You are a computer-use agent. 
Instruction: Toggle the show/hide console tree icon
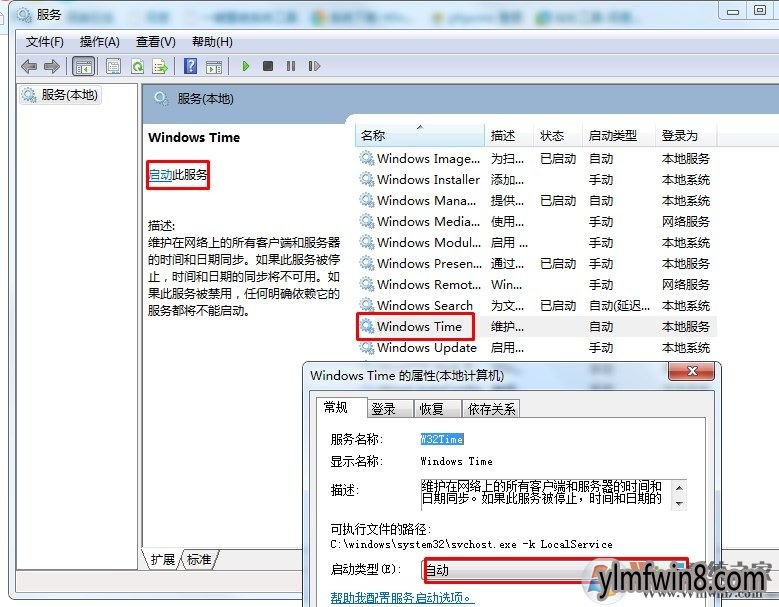(x=83, y=66)
